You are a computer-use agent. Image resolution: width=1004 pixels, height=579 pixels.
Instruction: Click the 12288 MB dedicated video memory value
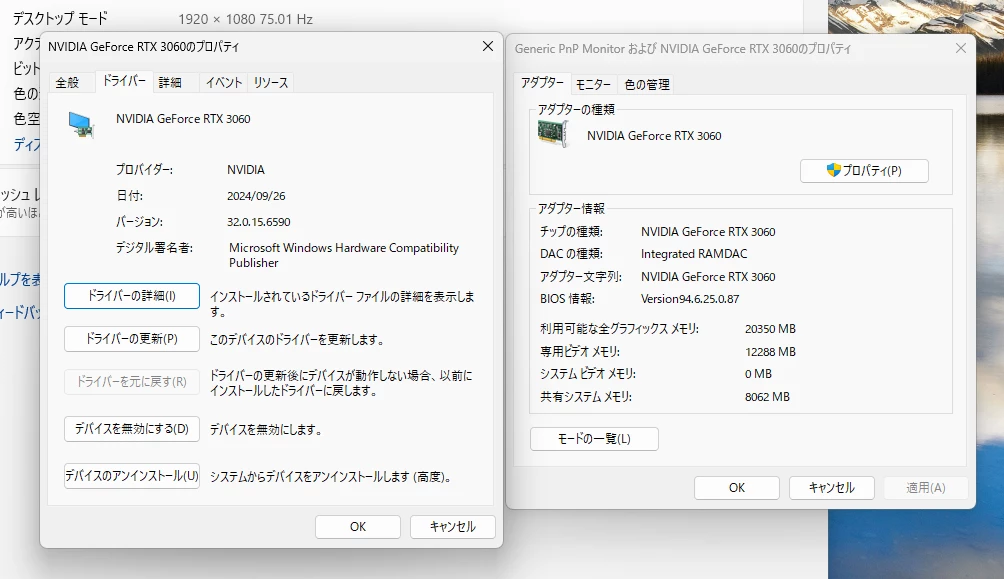tap(770, 352)
